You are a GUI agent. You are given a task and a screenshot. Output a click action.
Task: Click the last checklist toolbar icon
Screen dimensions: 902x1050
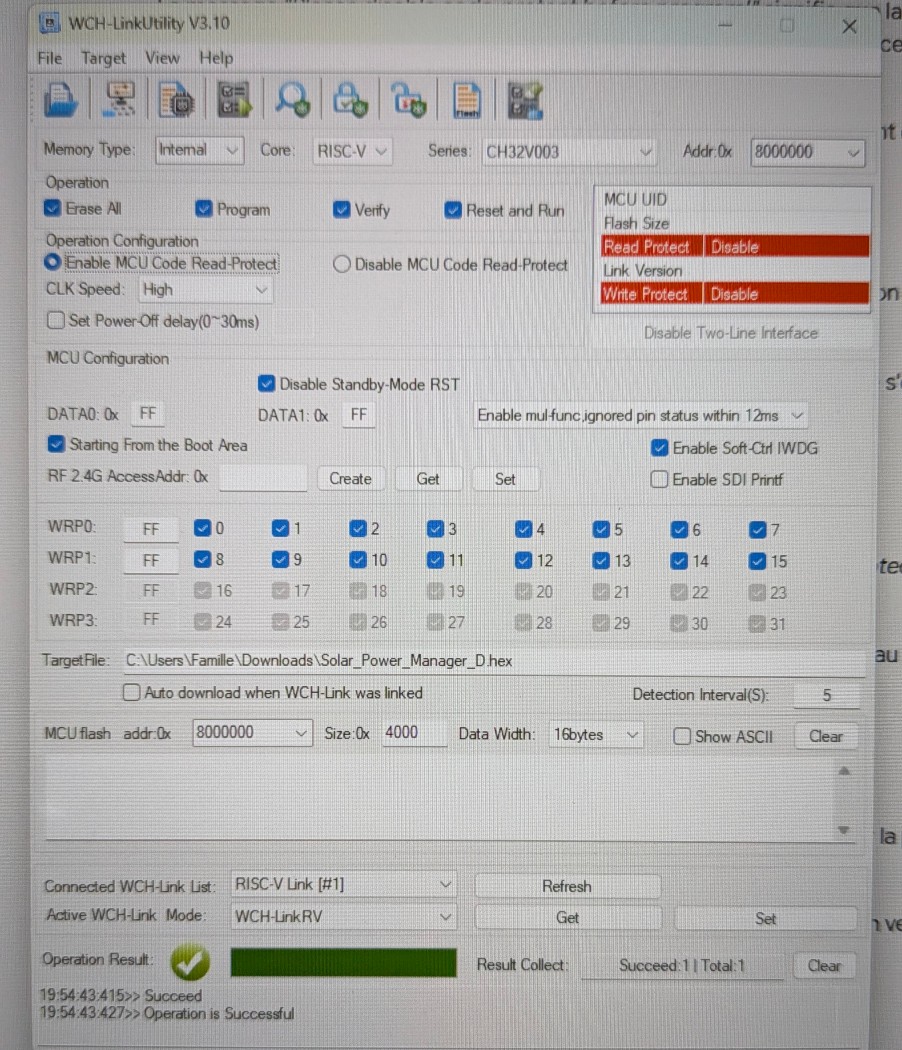coord(525,100)
